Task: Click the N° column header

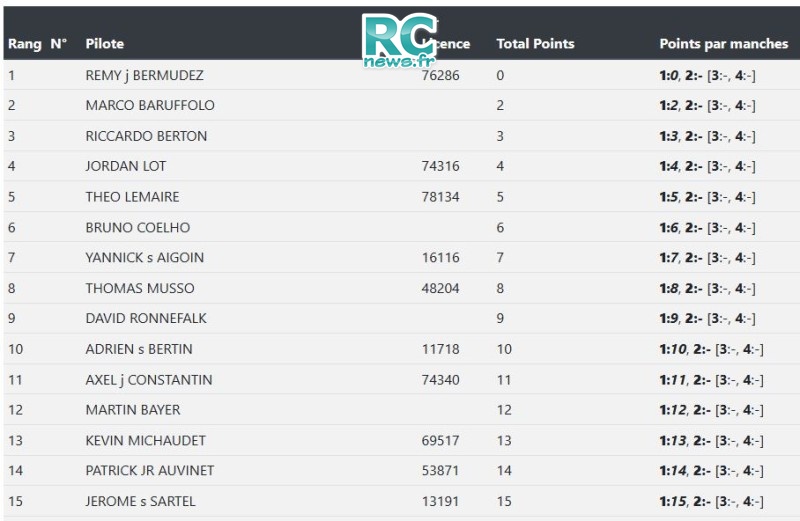Action: 59,44
